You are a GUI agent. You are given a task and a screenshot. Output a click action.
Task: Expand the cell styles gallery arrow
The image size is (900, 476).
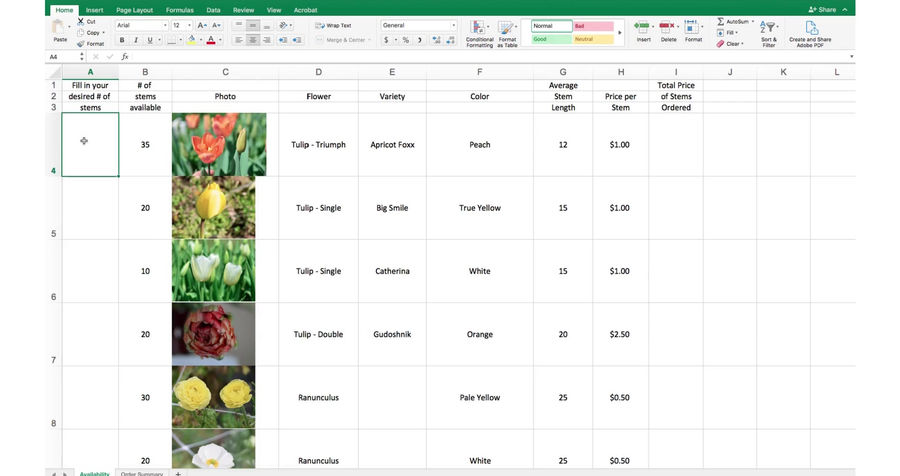(619, 33)
